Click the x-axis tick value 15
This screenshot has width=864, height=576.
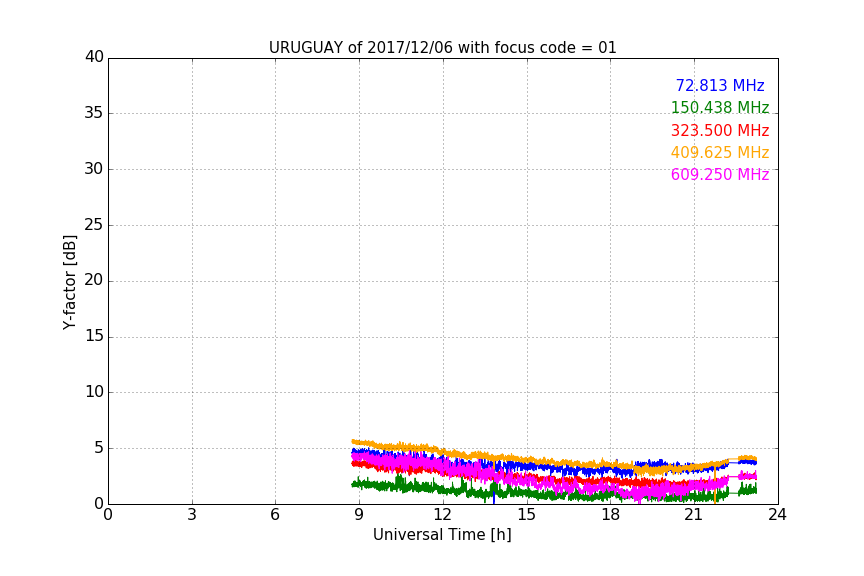(x=526, y=515)
